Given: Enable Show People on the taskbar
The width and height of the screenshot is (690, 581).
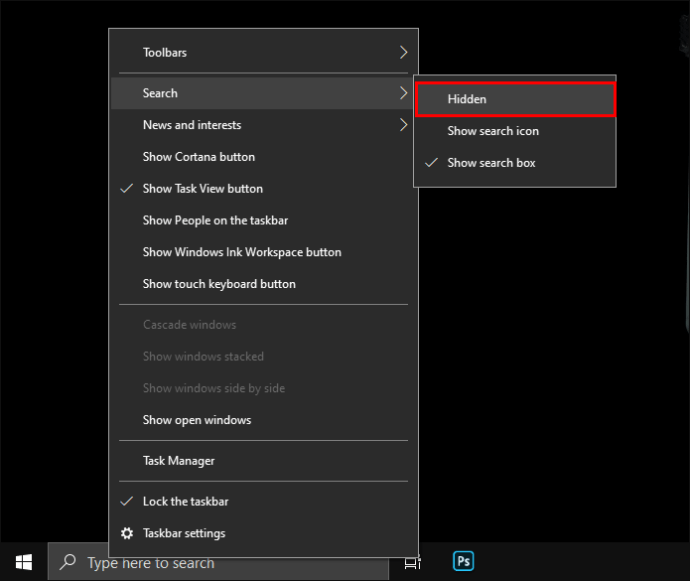Looking at the screenshot, I should click(x=264, y=220).
